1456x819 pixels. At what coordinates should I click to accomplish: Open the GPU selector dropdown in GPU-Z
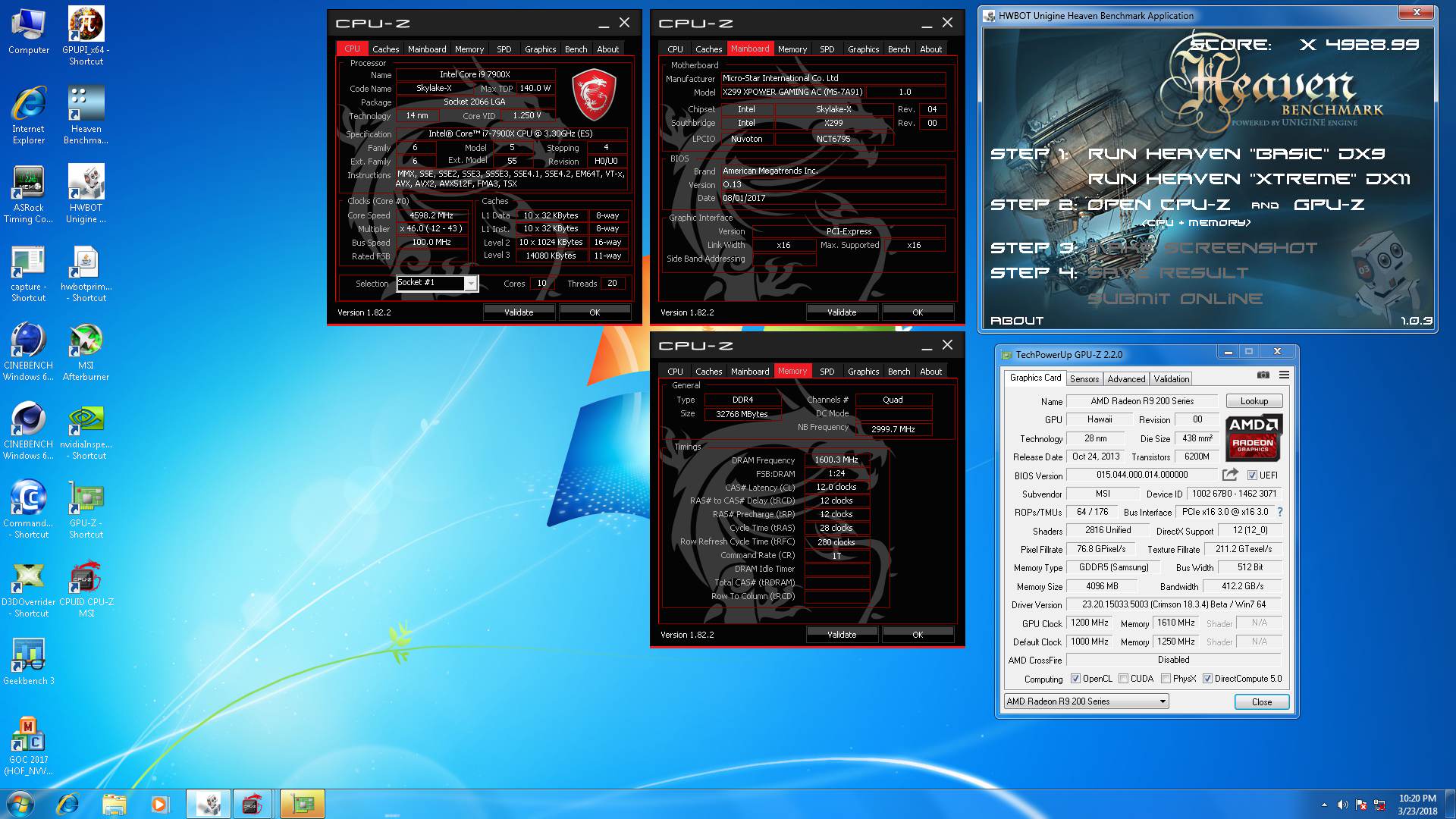click(1086, 701)
